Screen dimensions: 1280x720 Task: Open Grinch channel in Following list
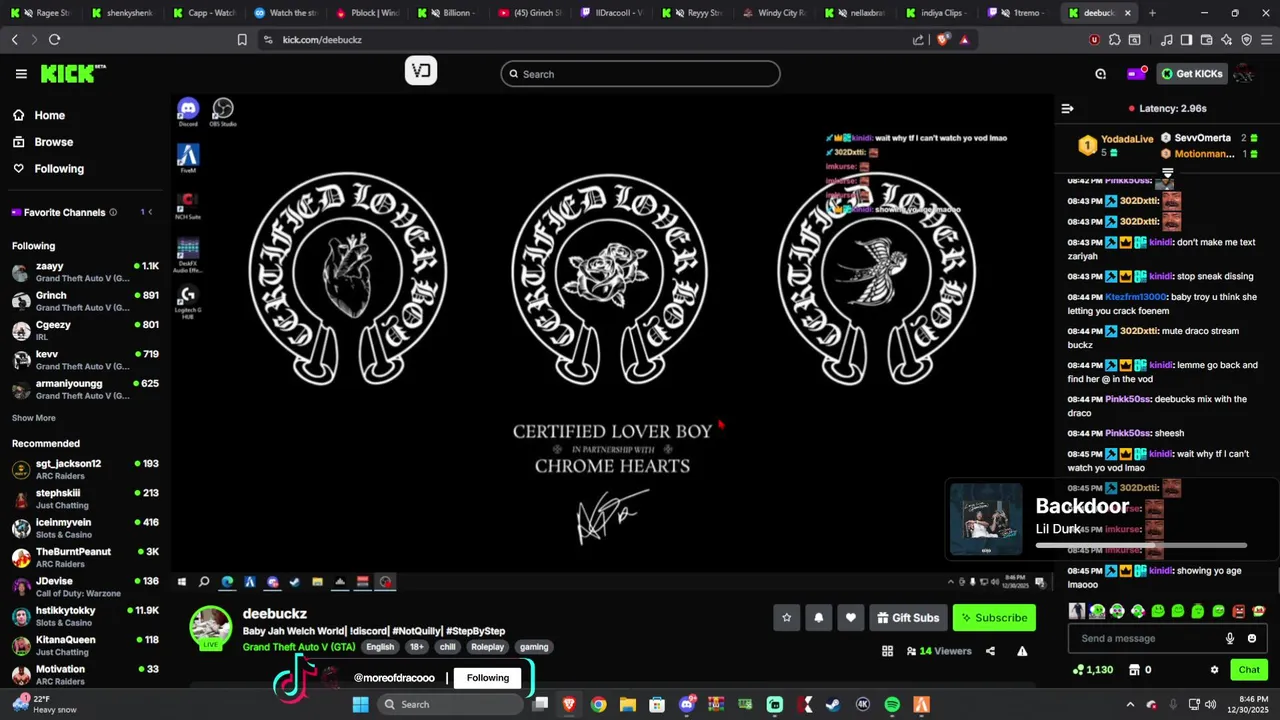point(85,302)
